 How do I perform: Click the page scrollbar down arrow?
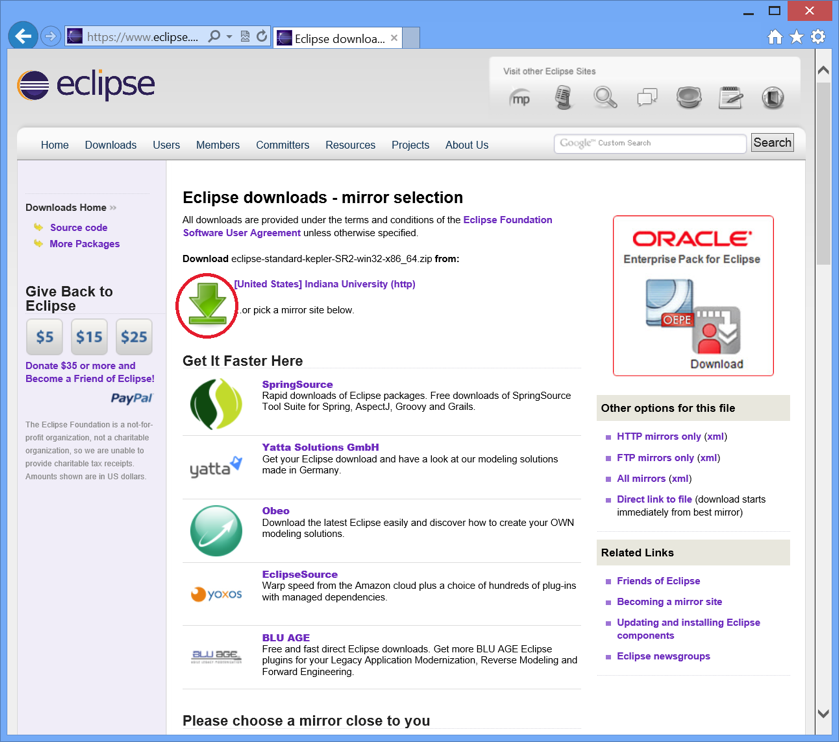pos(823,713)
